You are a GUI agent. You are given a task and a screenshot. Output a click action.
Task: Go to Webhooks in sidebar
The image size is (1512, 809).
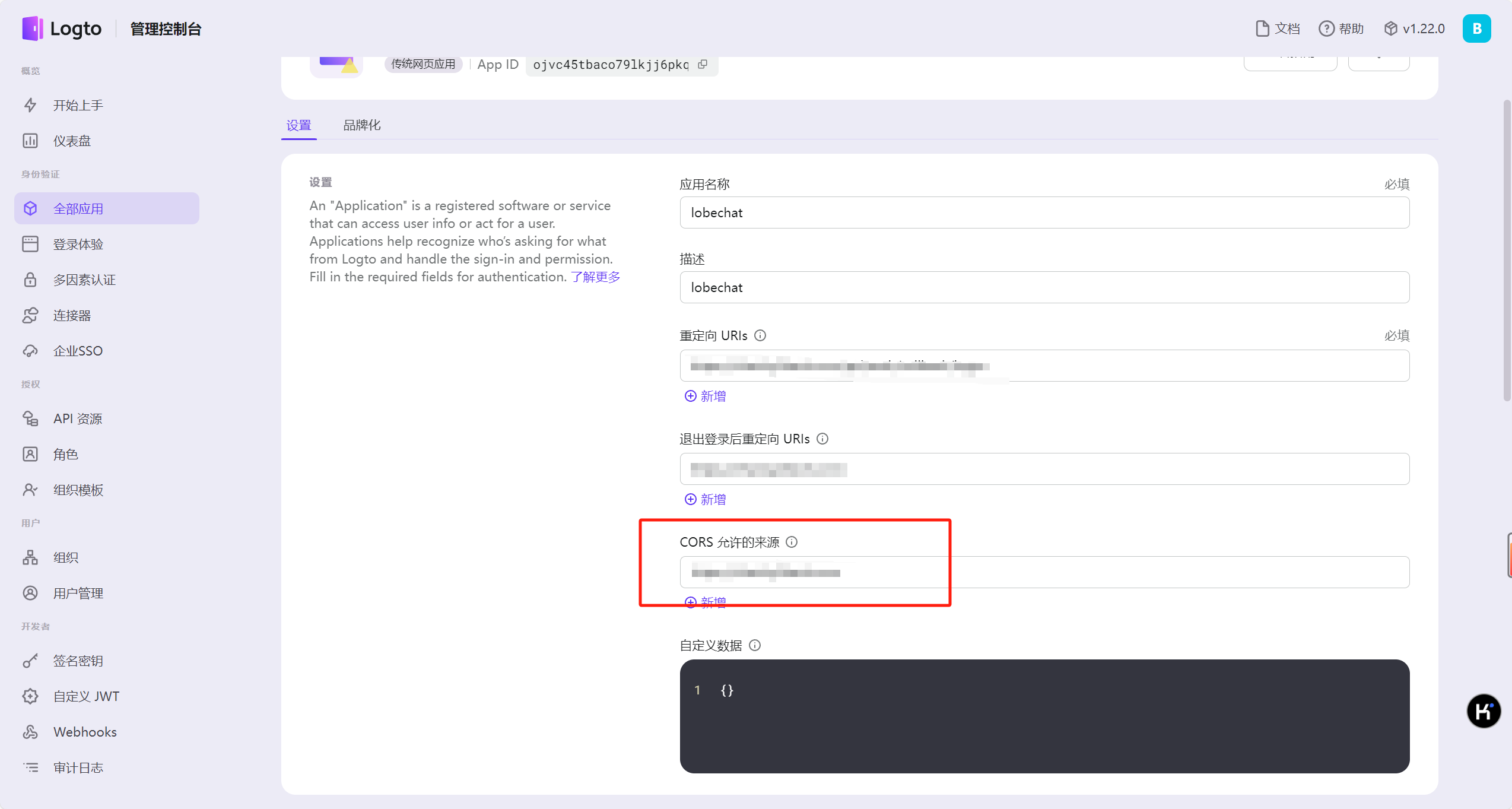(x=107, y=732)
